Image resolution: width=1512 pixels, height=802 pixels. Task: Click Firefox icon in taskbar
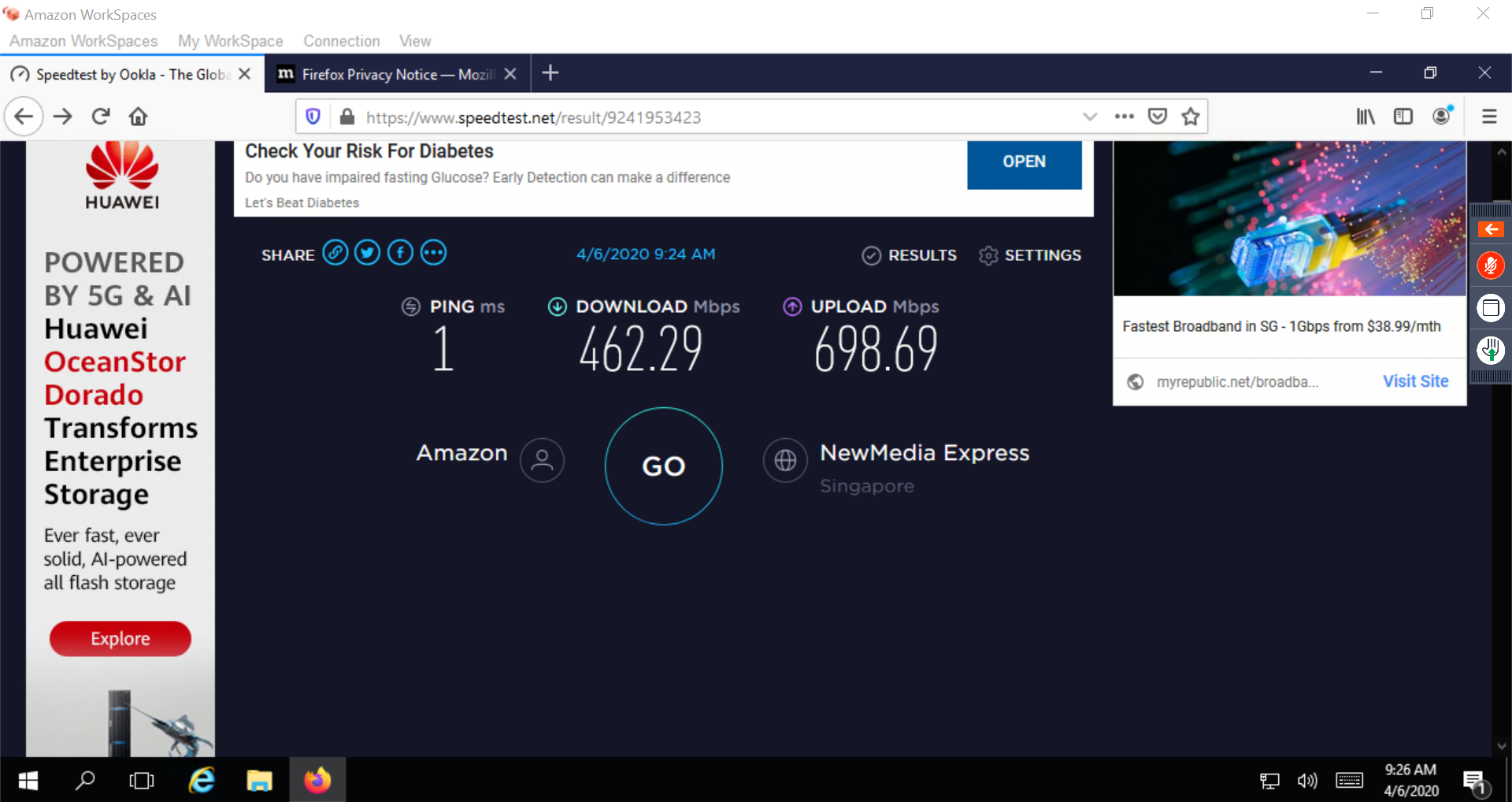point(317,780)
